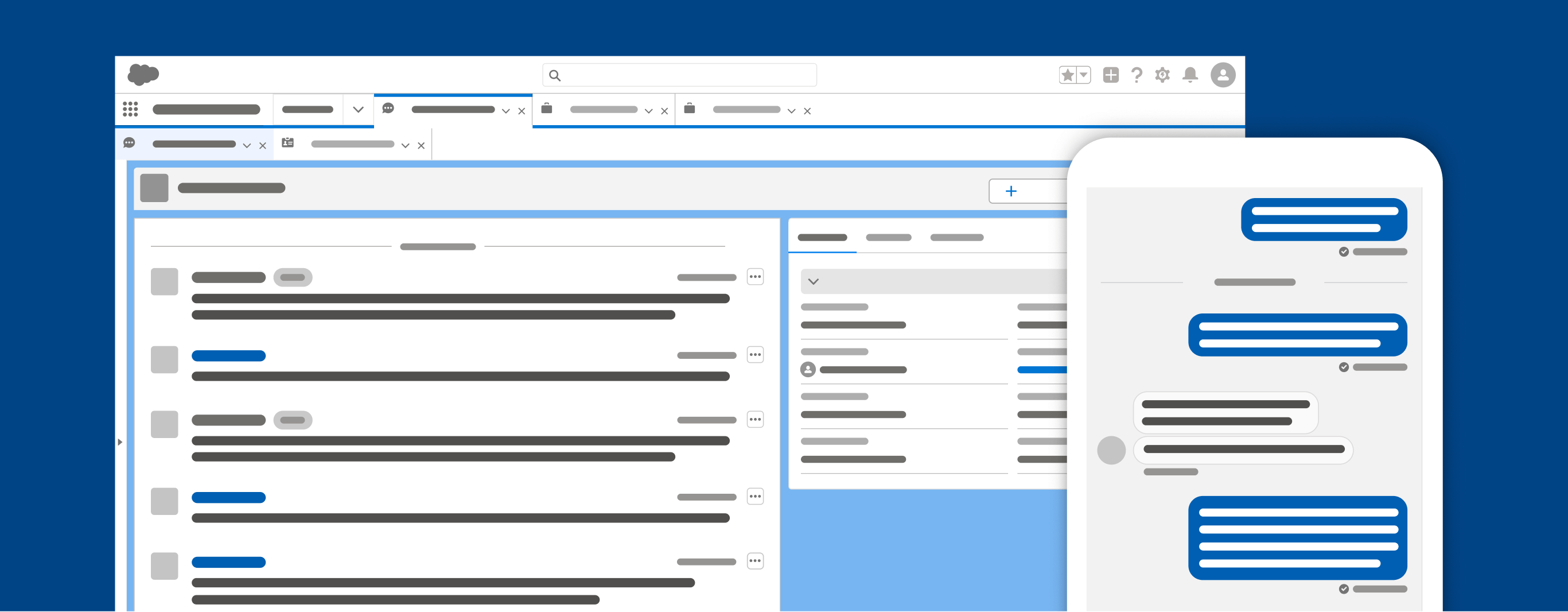Screen dimensions: 1568x612
Task: Select the active chat workspace tab
Action: coord(453,110)
